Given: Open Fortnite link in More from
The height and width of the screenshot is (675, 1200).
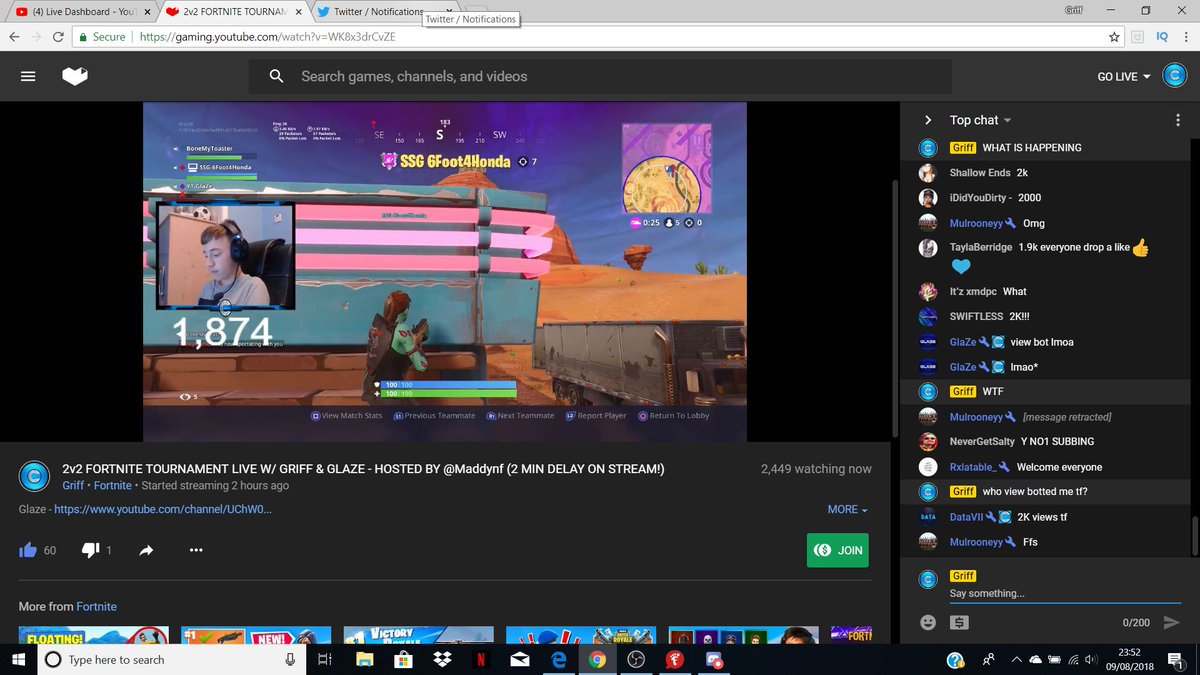Looking at the screenshot, I should pyautogui.click(x=97, y=606).
